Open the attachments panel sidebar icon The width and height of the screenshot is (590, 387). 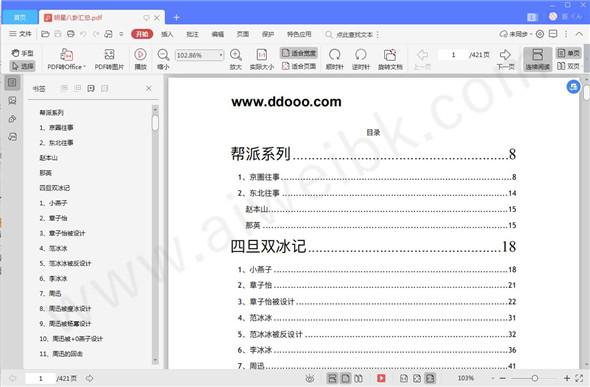click(x=12, y=119)
